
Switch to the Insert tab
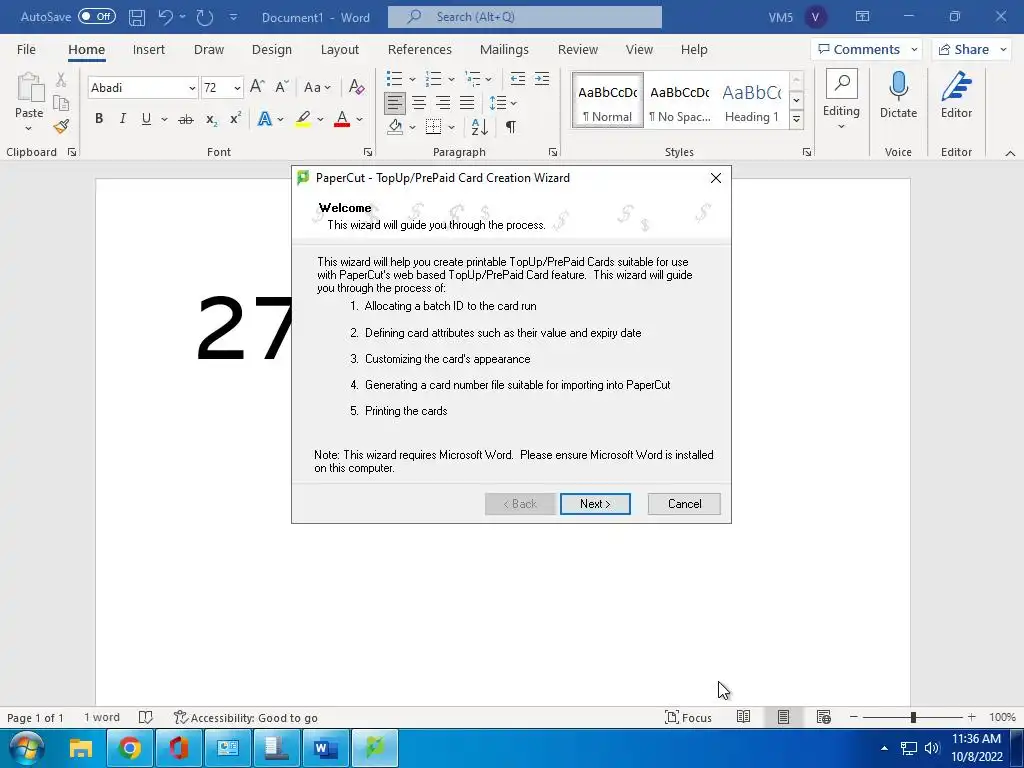(148, 50)
